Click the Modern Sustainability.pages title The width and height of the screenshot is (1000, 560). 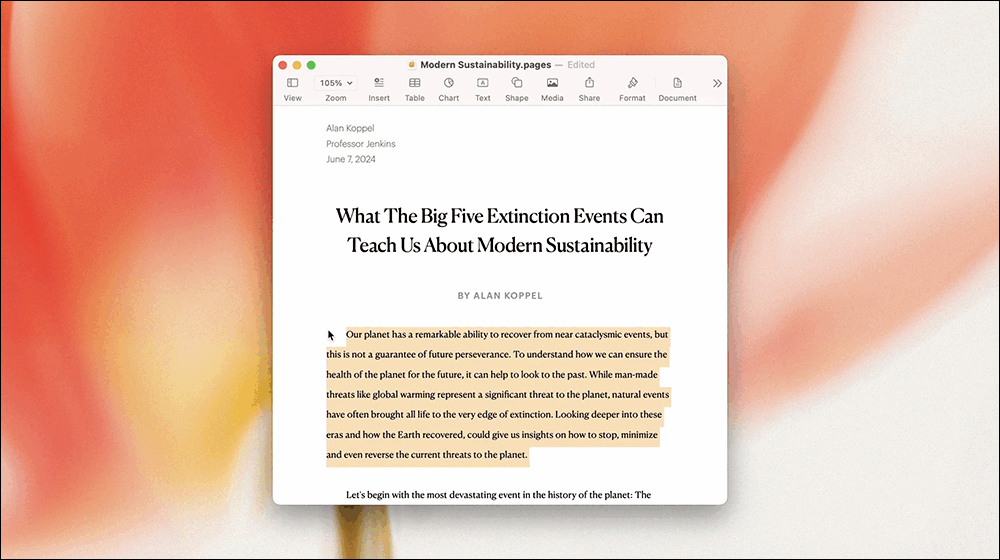click(x=485, y=64)
